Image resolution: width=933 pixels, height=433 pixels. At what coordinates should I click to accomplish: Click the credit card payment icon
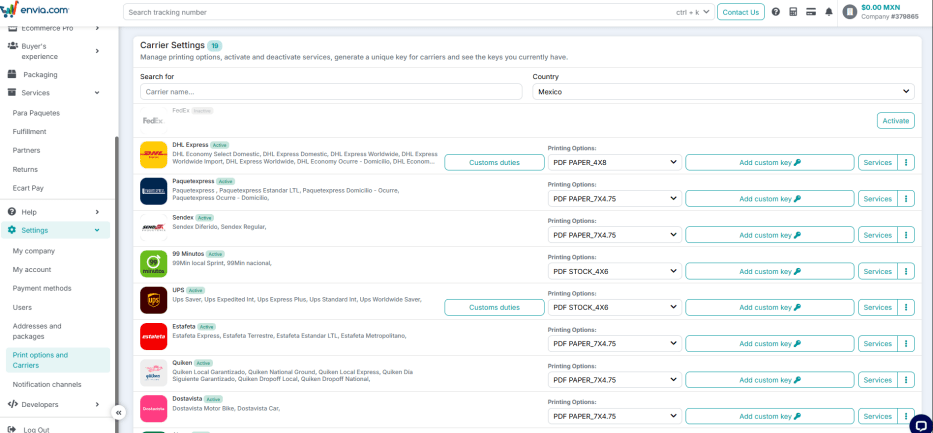point(810,12)
